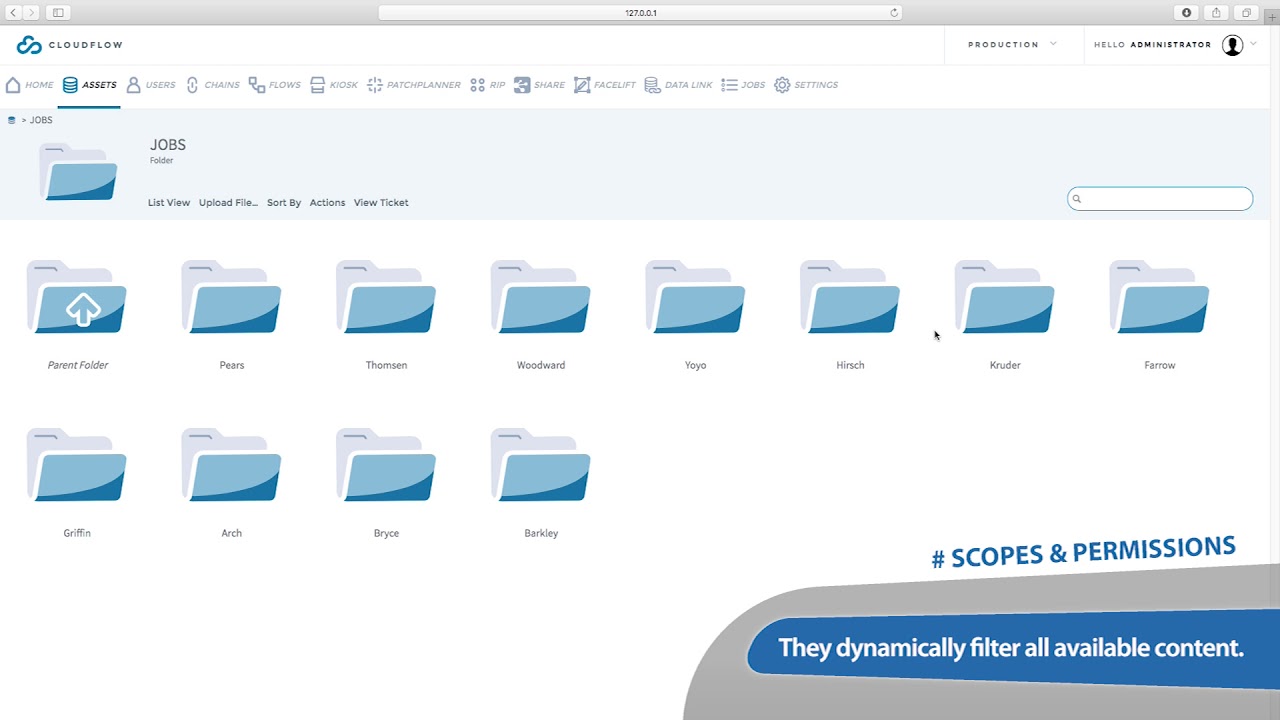This screenshot has width=1280, height=720.
Task: Open the browser downloads icon
Action: [1186, 13]
